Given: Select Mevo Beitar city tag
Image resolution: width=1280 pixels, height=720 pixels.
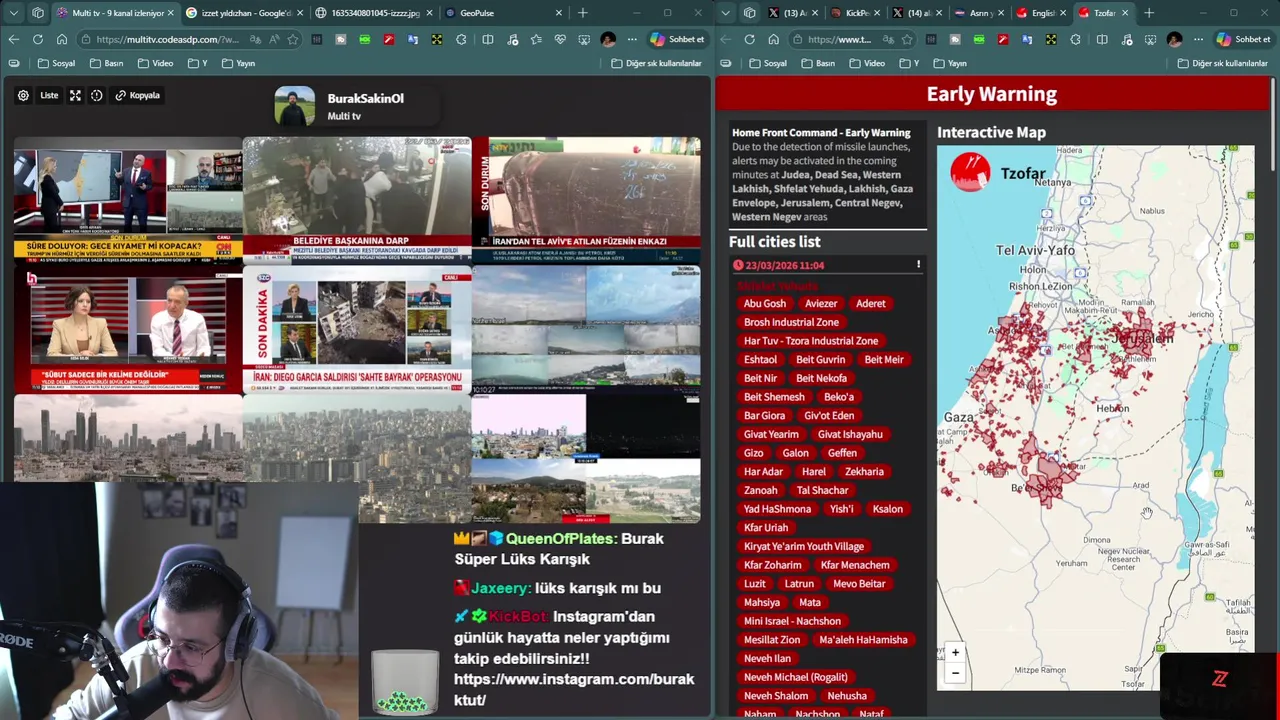Looking at the screenshot, I should coord(859,584).
